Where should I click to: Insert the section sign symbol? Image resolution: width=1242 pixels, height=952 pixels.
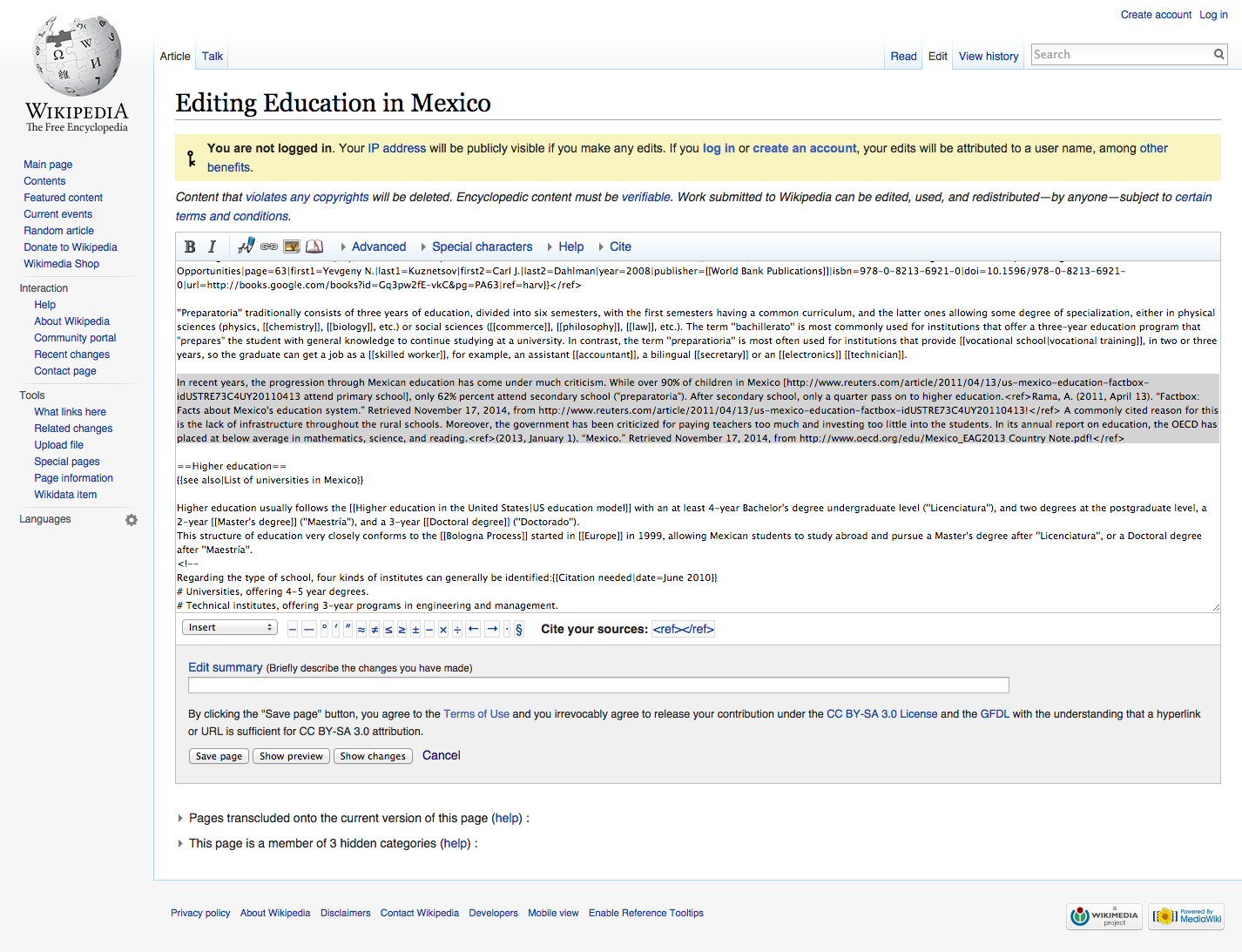[519, 629]
